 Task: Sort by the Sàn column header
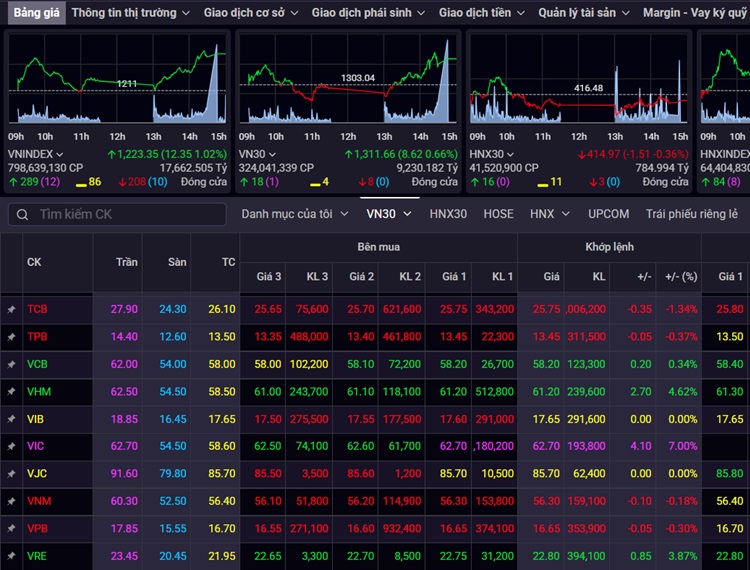click(177, 262)
